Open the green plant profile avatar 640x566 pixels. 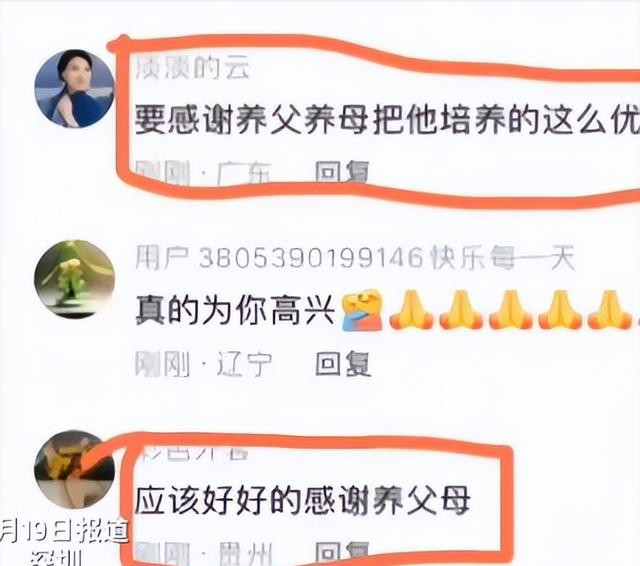coord(75,279)
